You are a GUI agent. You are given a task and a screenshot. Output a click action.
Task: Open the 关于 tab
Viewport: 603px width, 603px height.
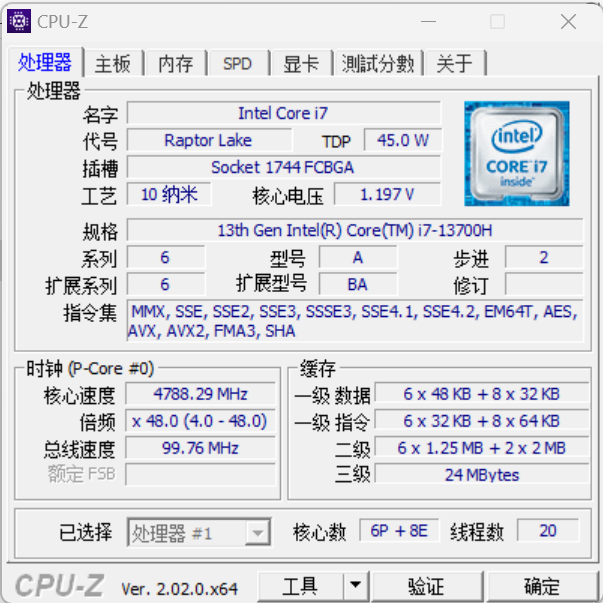pyautogui.click(x=454, y=63)
